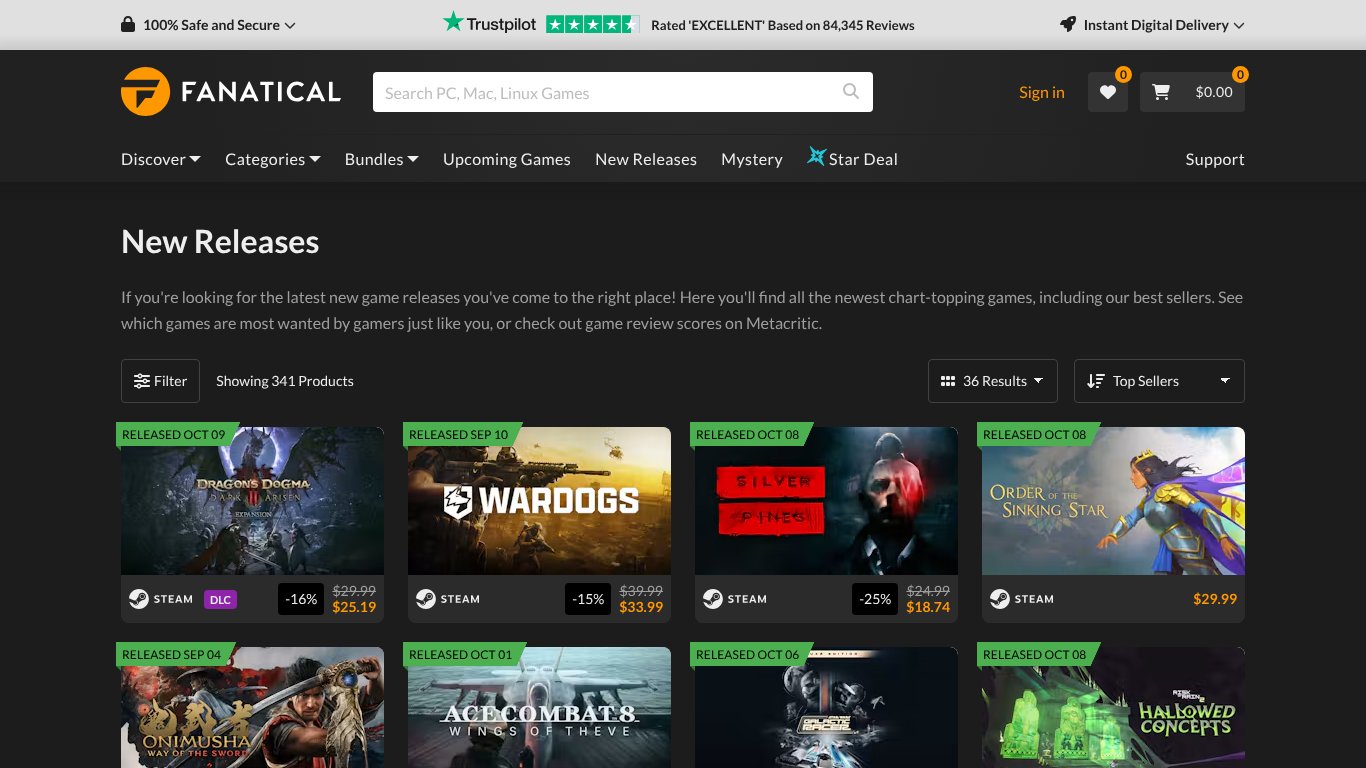
Task: Open the Discover menu
Action: (x=161, y=159)
